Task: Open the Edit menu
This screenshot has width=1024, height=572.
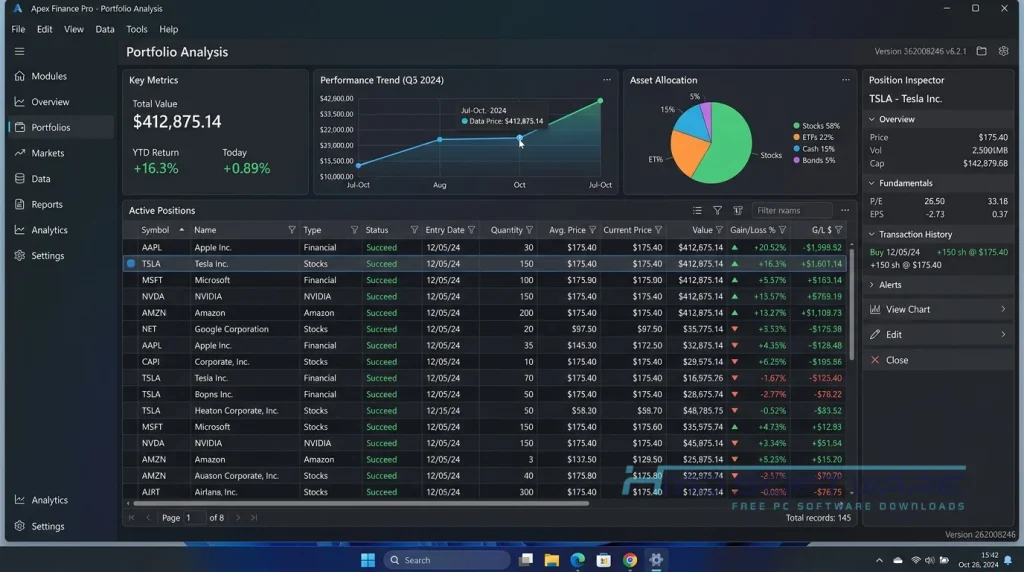Action: (x=44, y=29)
